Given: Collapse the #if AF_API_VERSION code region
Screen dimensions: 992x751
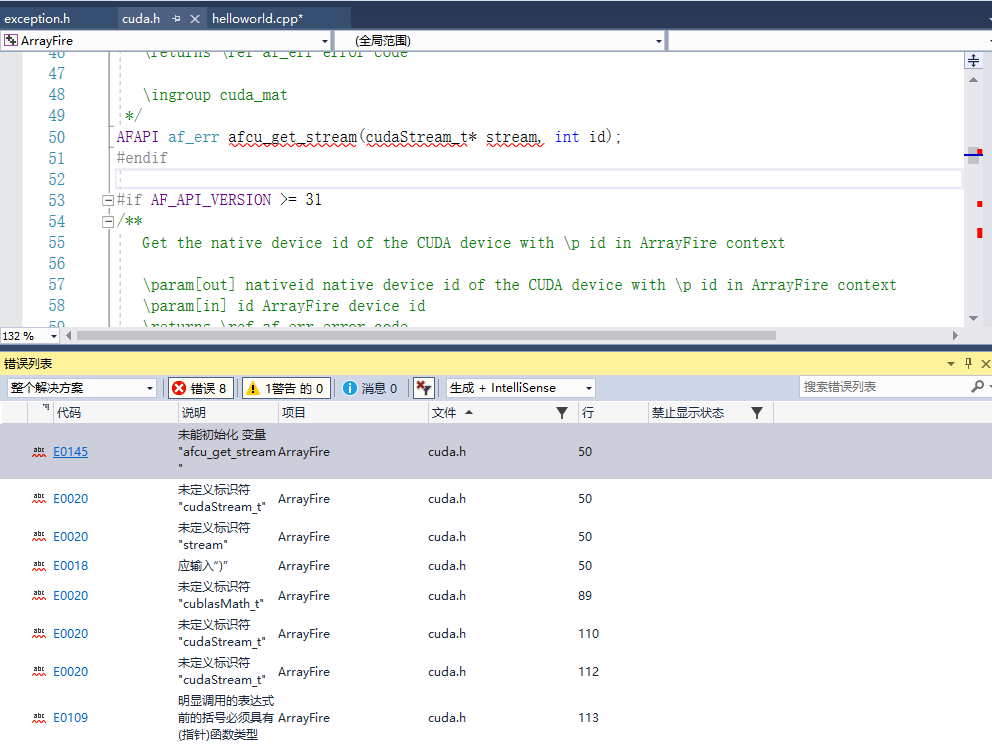Looking at the screenshot, I should (107, 199).
